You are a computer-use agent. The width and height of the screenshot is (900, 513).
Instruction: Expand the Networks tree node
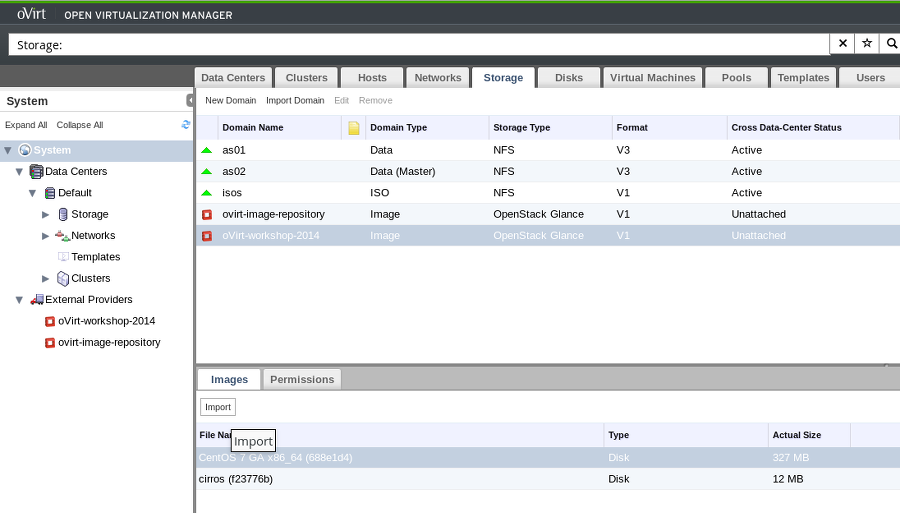click(46, 236)
